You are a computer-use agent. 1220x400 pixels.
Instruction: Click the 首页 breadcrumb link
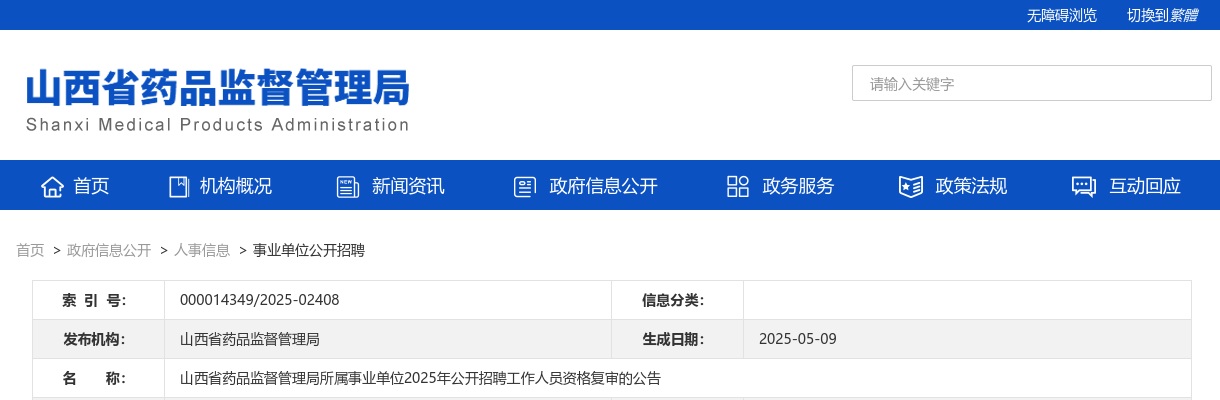coord(30,250)
